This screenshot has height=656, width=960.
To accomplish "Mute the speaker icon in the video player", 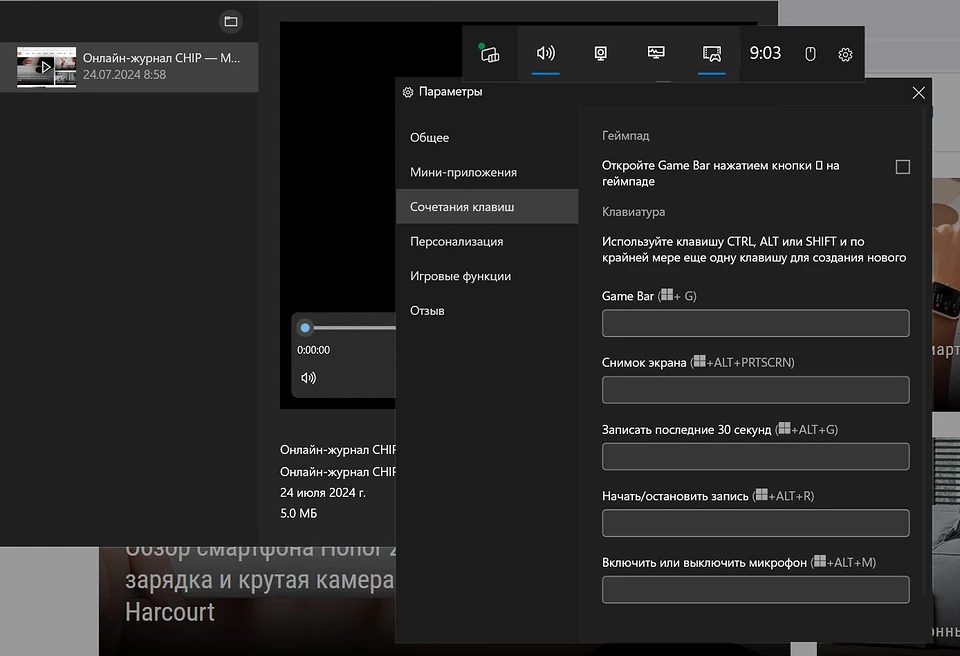I will click(309, 378).
